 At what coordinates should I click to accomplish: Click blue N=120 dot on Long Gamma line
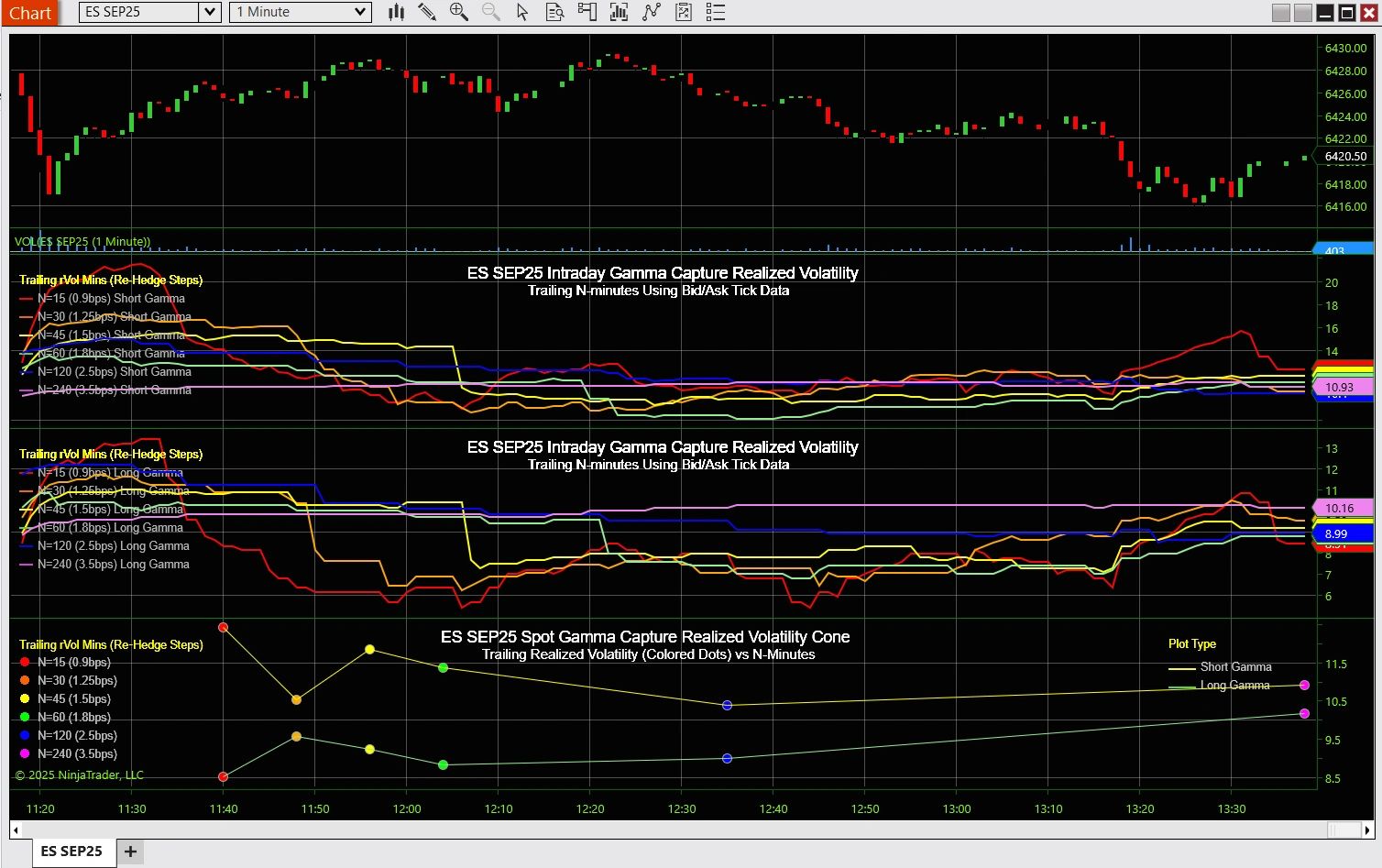click(x=727, y=758)
